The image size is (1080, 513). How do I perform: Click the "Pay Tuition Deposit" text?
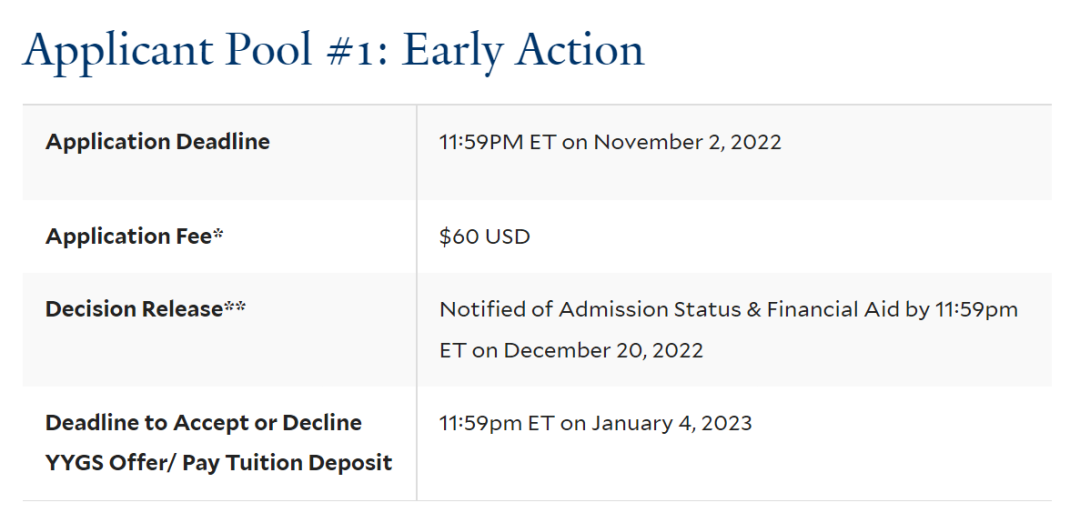click(287, 463)
